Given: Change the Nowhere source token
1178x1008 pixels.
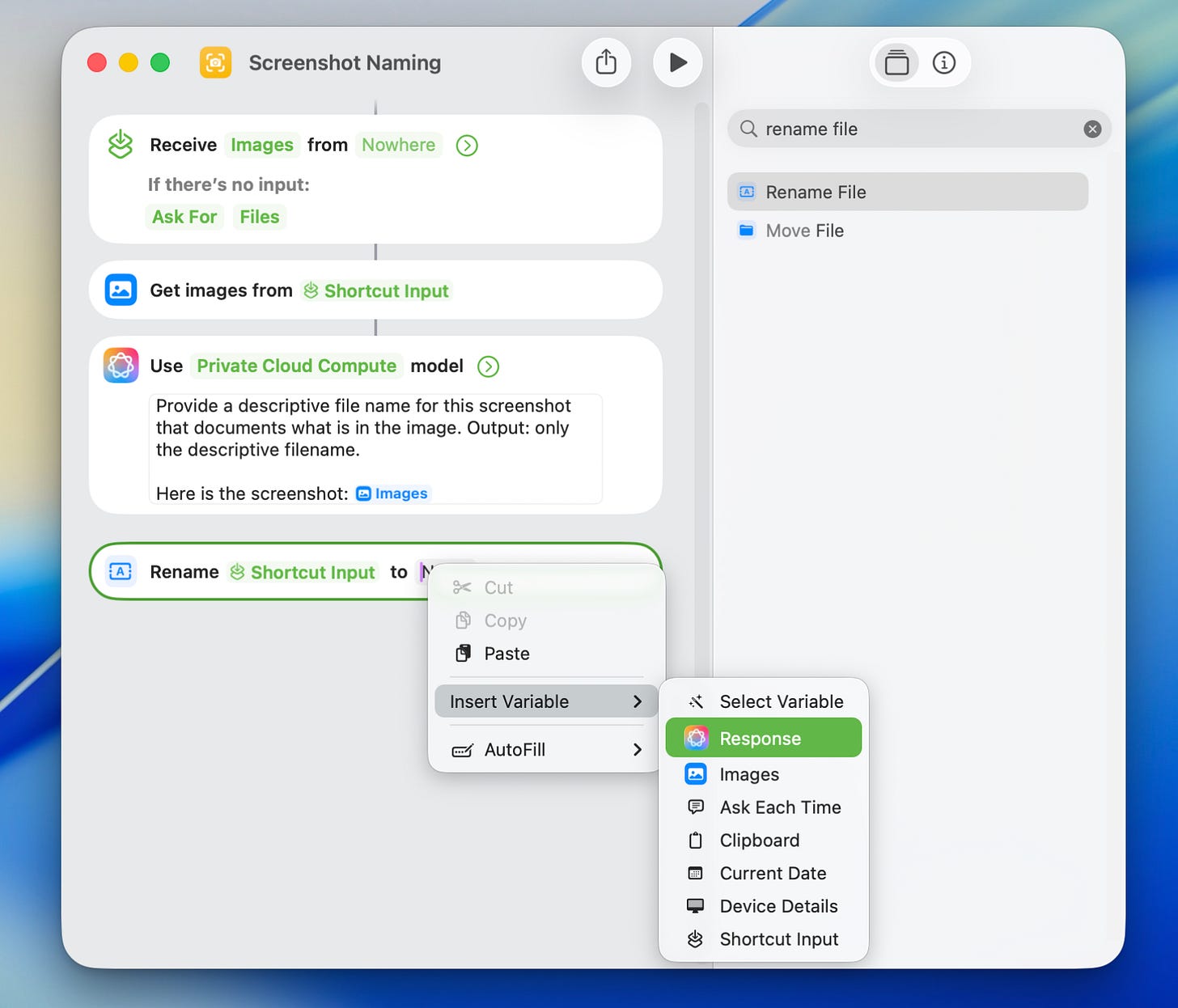Looking at the screenshot, I should [398, 145].
